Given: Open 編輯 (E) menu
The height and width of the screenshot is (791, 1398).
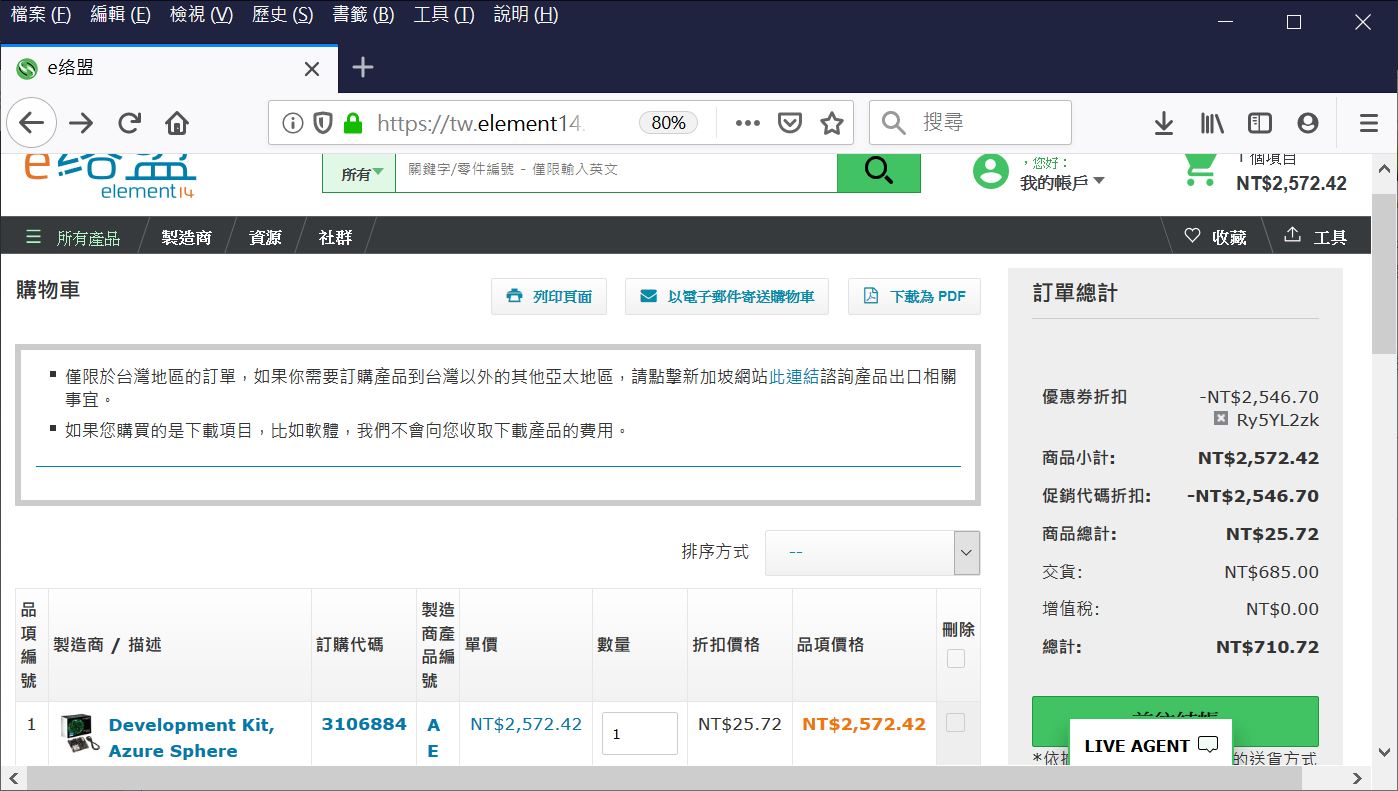Looking at the screenshot, I should point(120,15).
